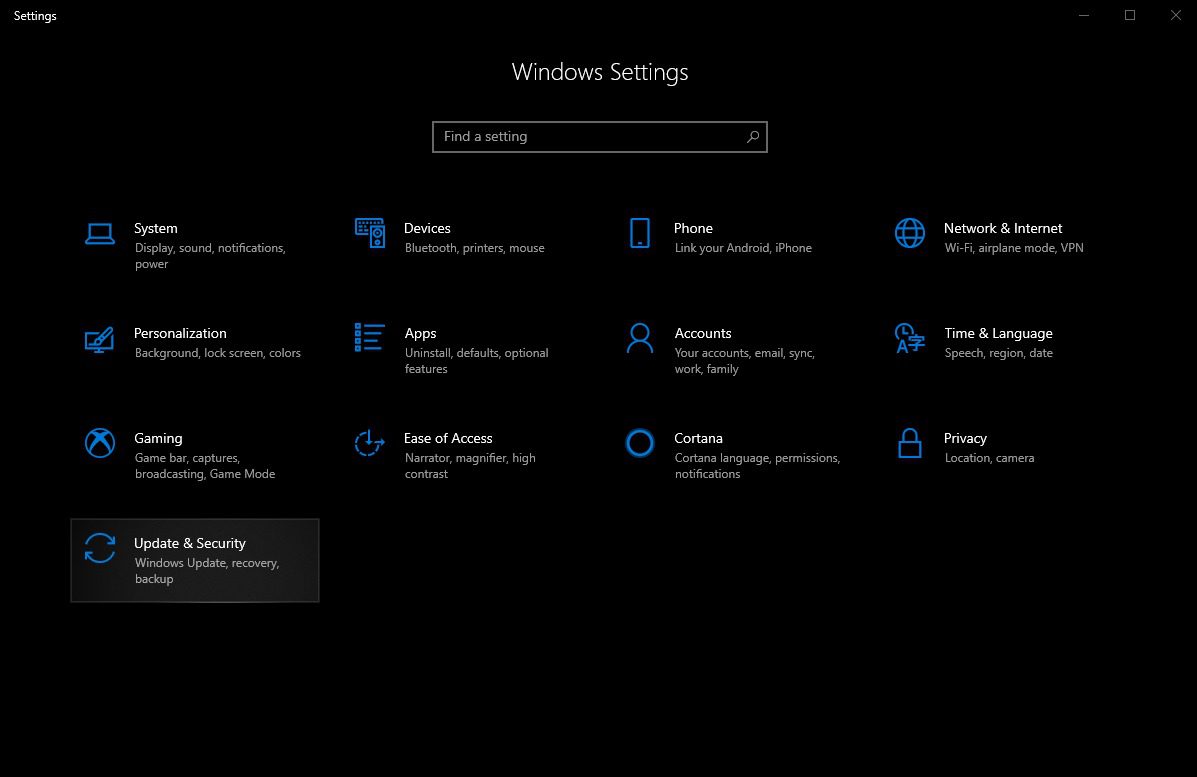Click the search magnifier icon
The width and height of the screenshot is (1197, 777).
pyautogui.click(x=753, y=137)
